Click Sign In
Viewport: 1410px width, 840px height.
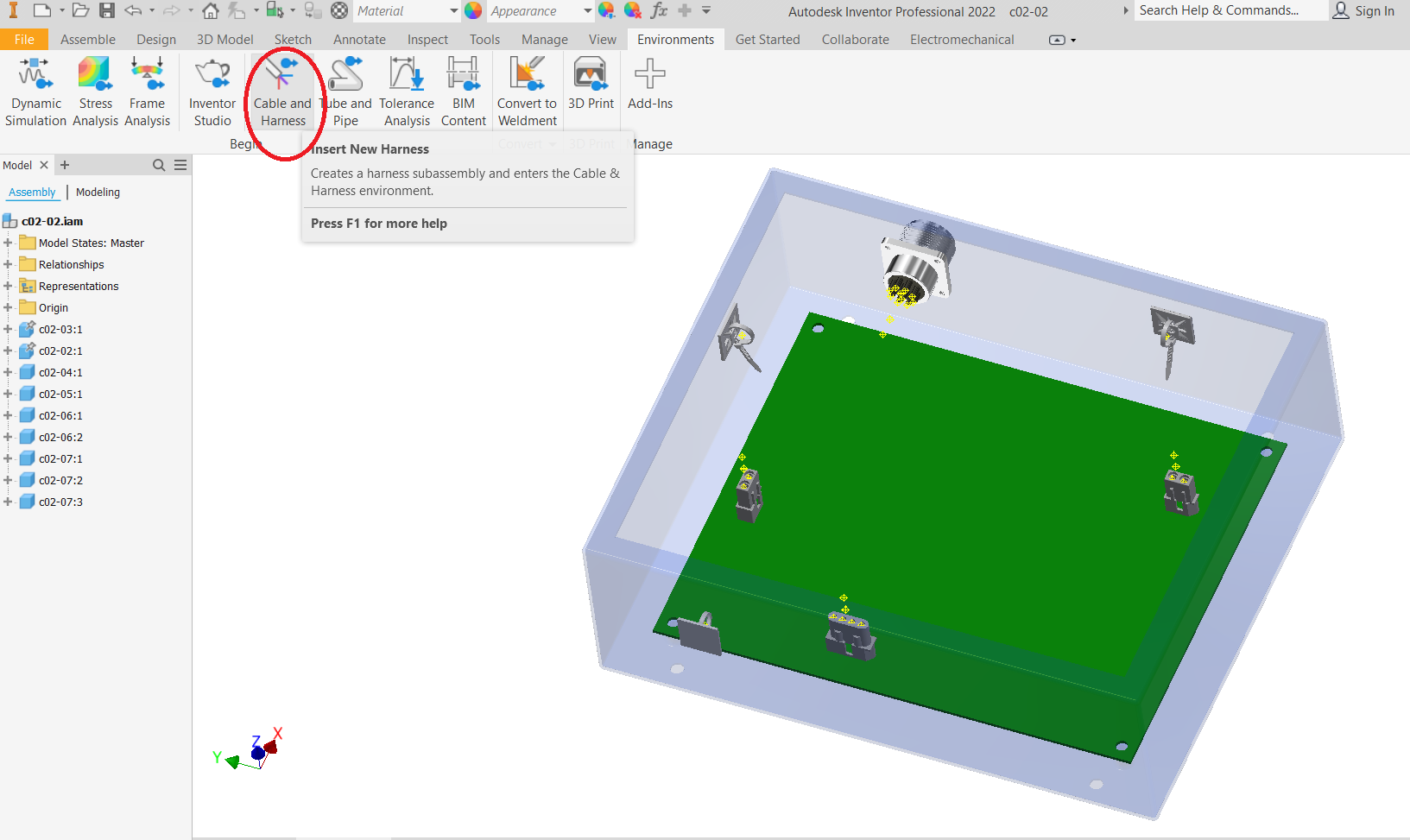[1364, 10]
